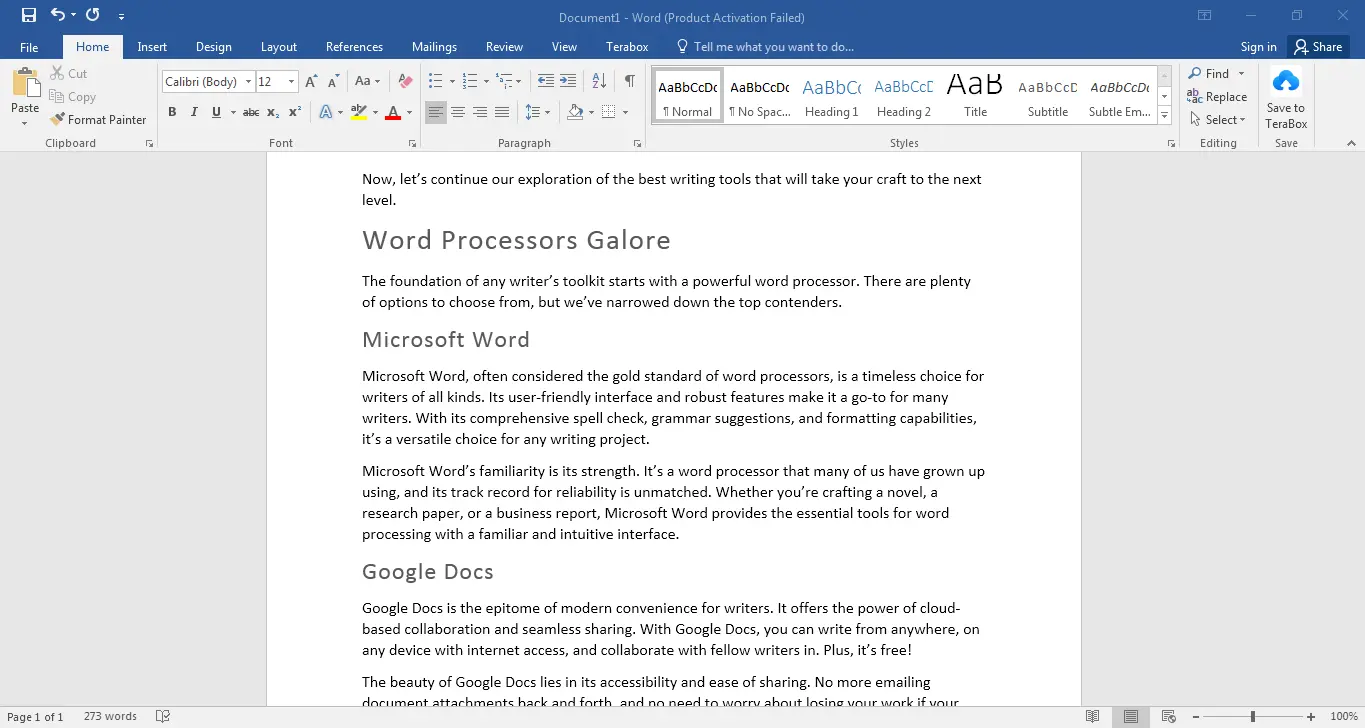Switch to the Insert tab
The width and height of the screenshot is (1365, 728).
point(152,47)
